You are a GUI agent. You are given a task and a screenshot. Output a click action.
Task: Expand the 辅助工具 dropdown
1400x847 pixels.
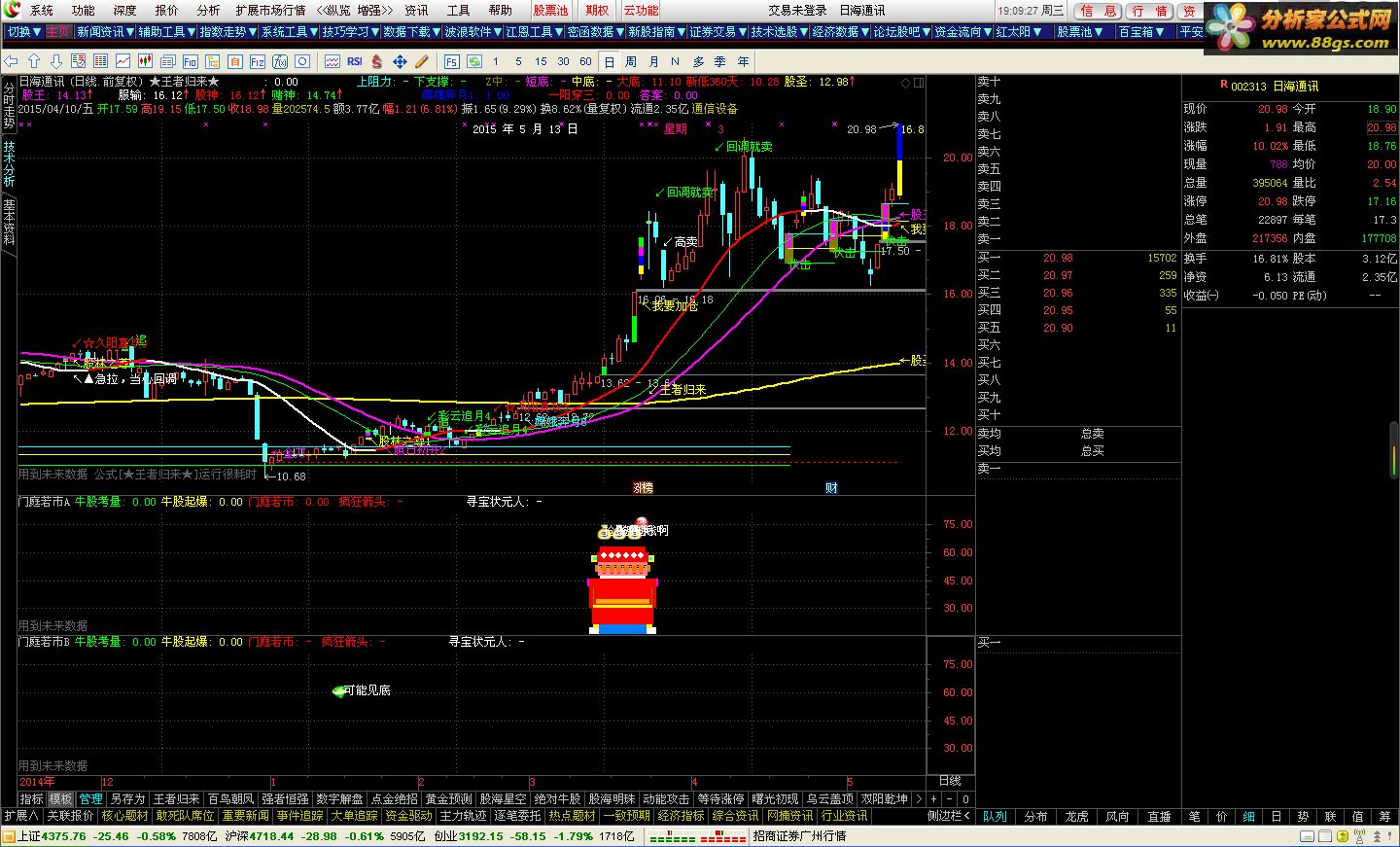pyautogui.click(x=166, y=32)
